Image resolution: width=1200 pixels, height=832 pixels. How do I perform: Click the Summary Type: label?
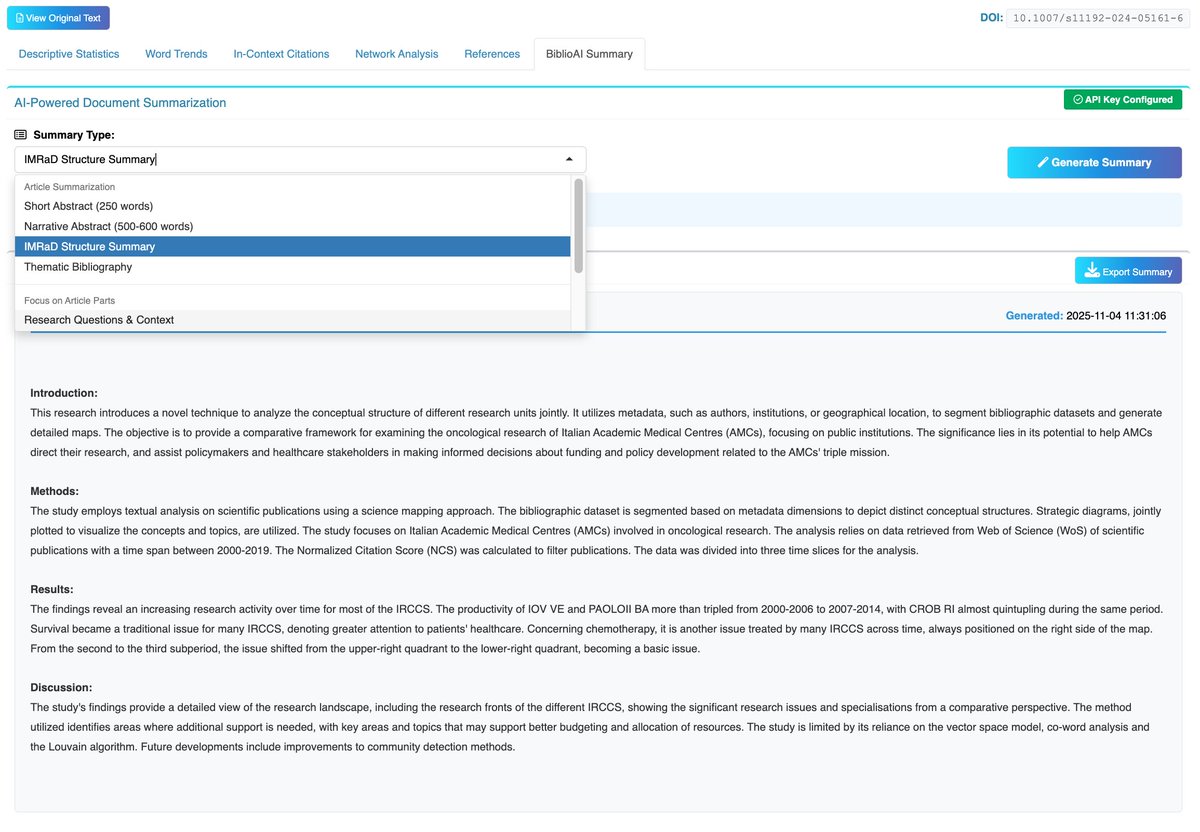[74, 135]
